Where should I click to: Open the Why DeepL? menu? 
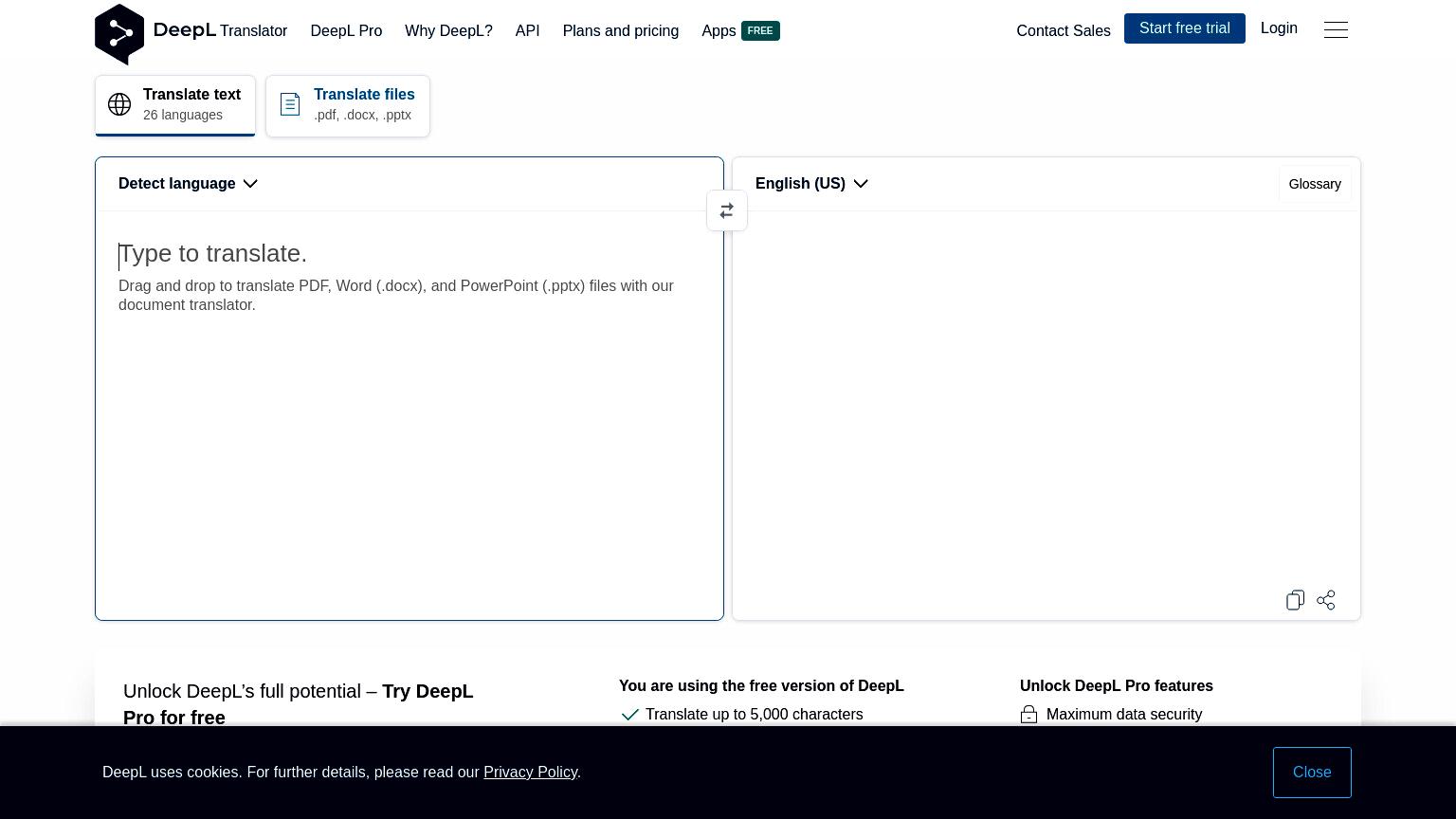(448, 31)
